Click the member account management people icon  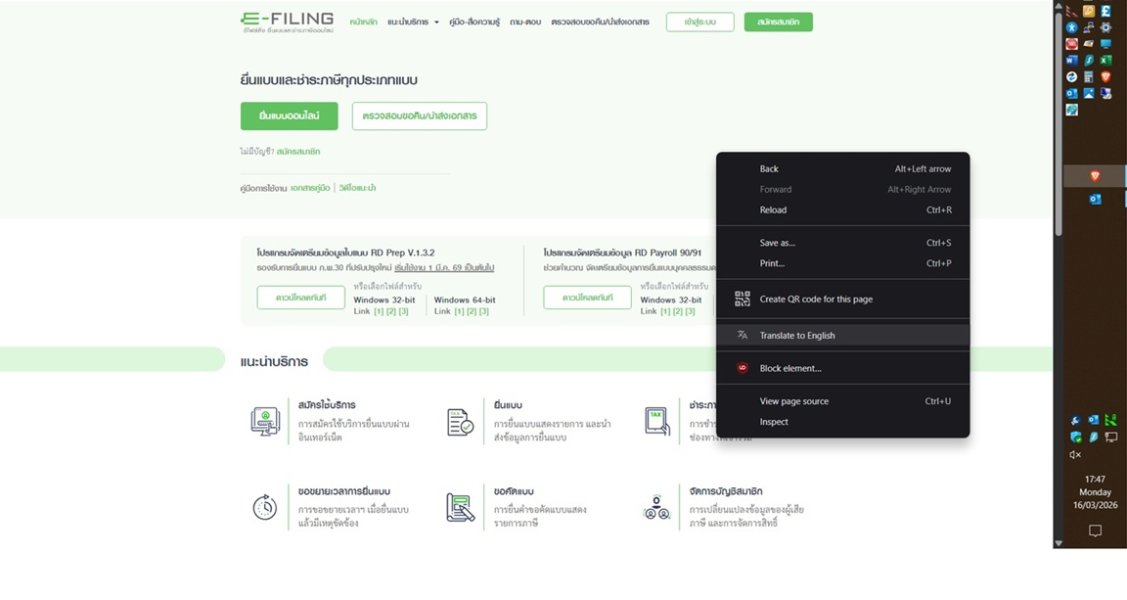[656, 508]
